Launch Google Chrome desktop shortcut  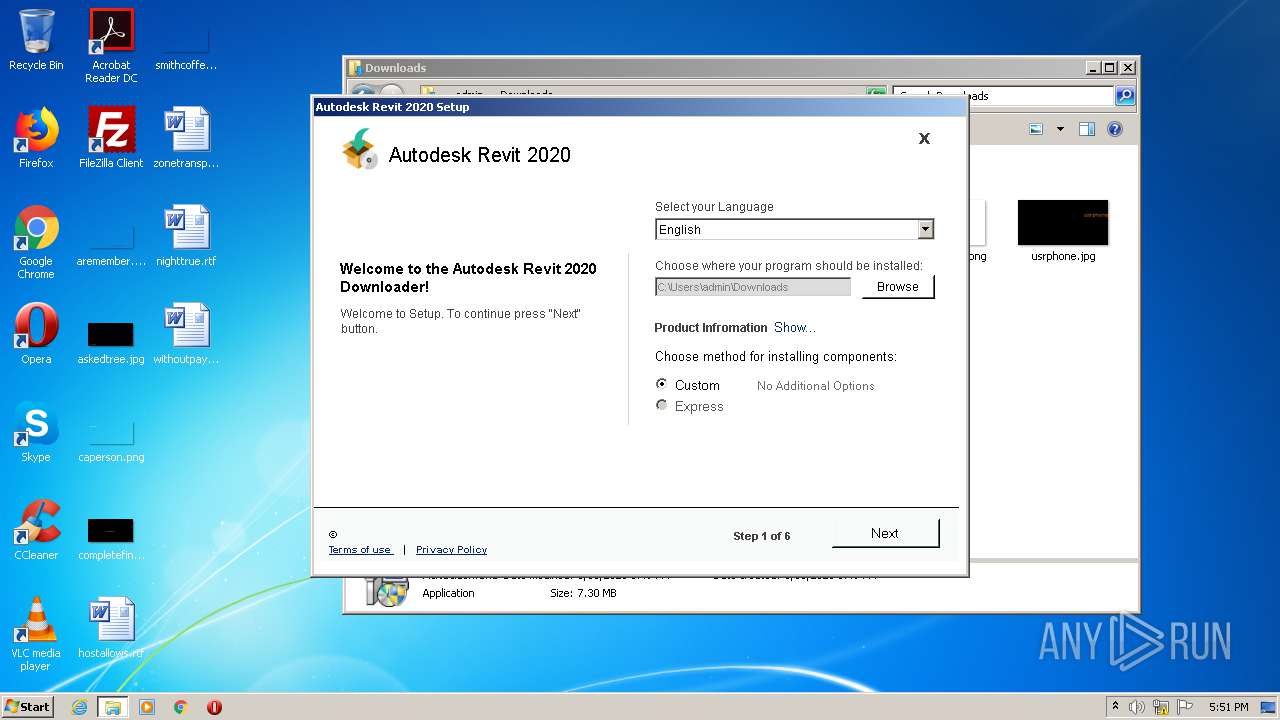click(x=36, y=242)
